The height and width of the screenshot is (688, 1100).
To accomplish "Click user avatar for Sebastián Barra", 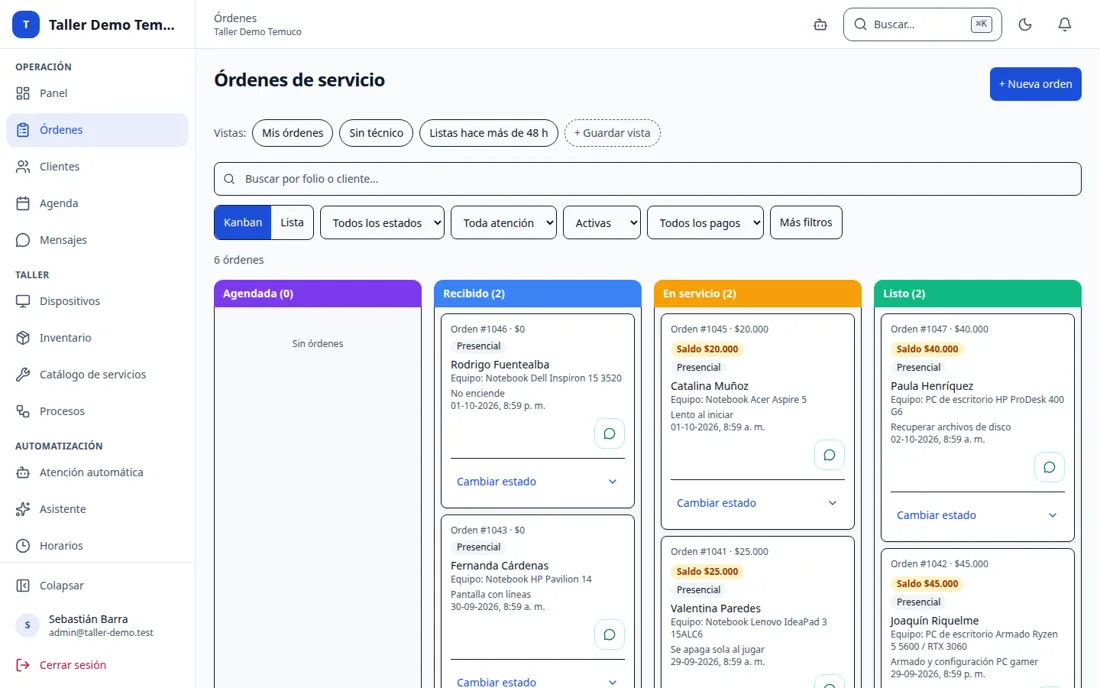I will 27,625.
